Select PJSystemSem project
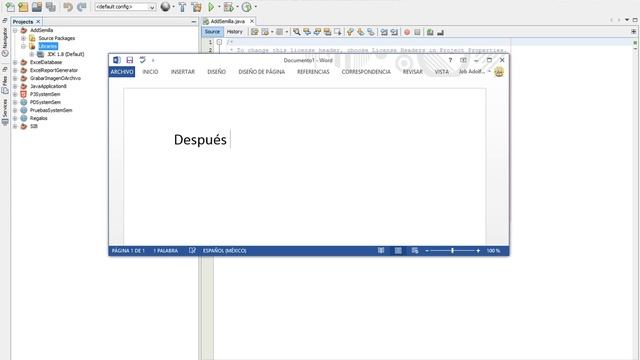This screenshot has height=360, width=640. tap(45, 94)
